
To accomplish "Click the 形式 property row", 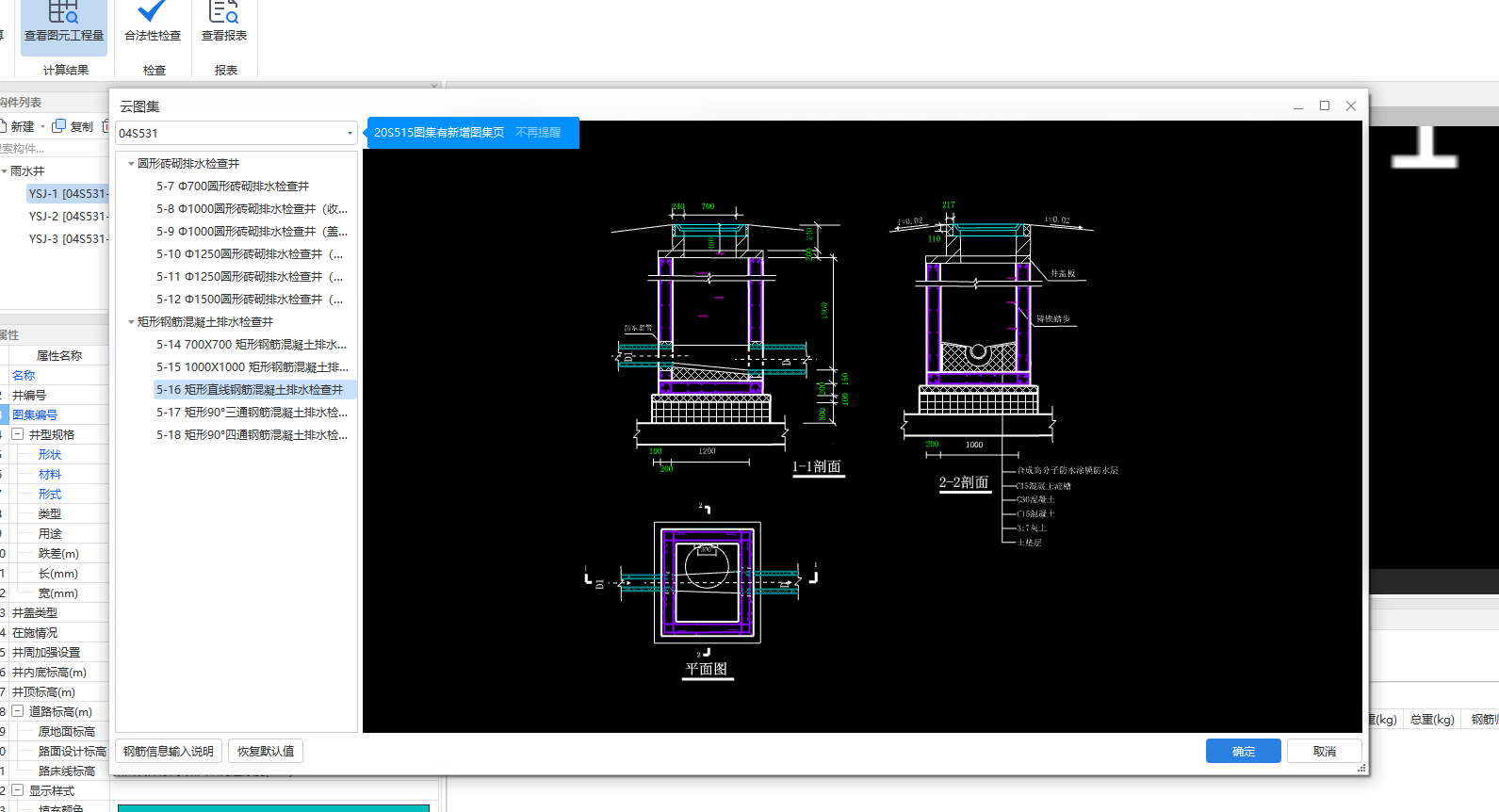I will coord(57,494).
